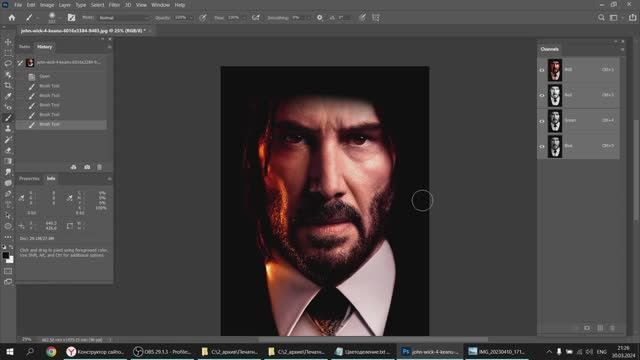Open the Info panel menu
The image size is (640, 360).
(x=109, y=179)
